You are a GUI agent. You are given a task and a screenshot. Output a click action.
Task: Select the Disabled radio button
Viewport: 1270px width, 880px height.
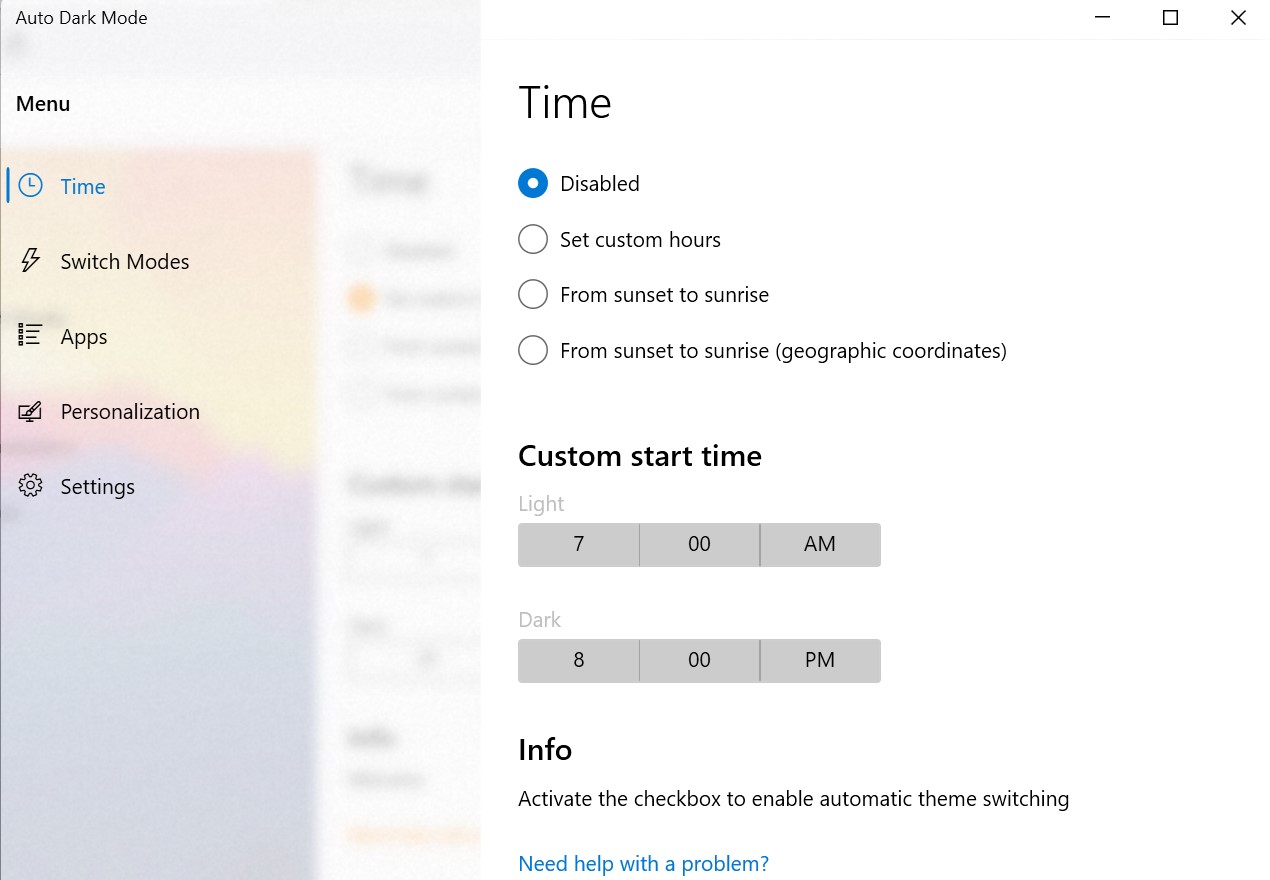pos(533,183)
